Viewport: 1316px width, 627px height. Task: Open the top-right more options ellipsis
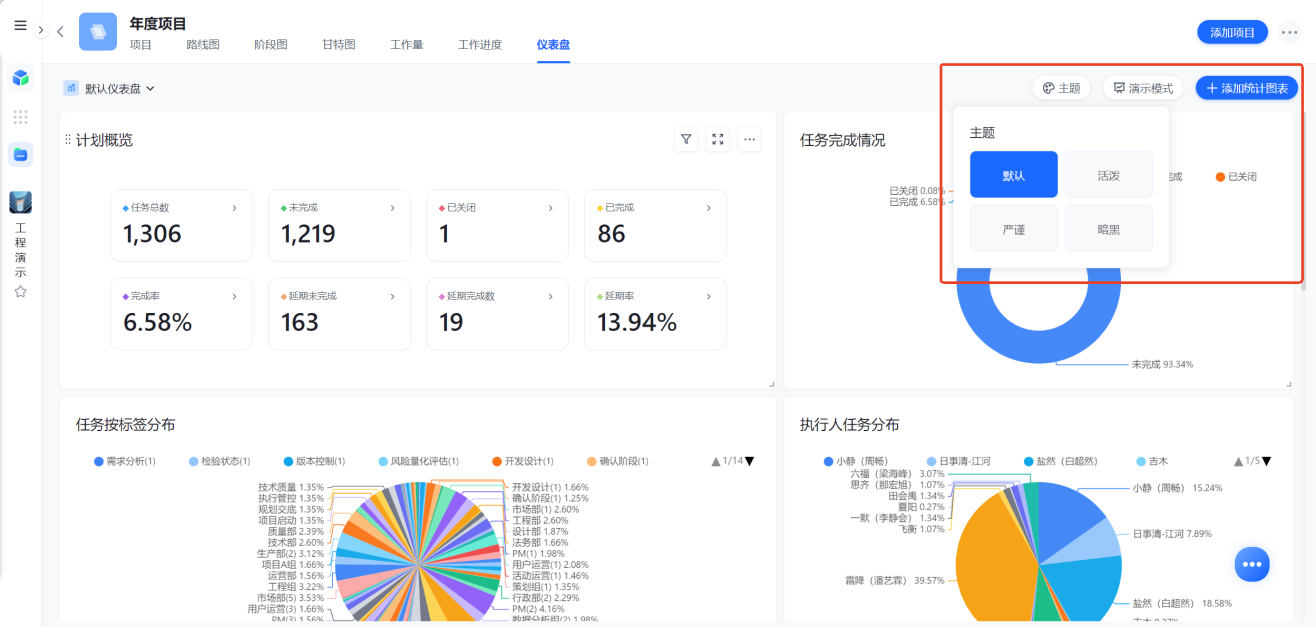pos(1289,32)
